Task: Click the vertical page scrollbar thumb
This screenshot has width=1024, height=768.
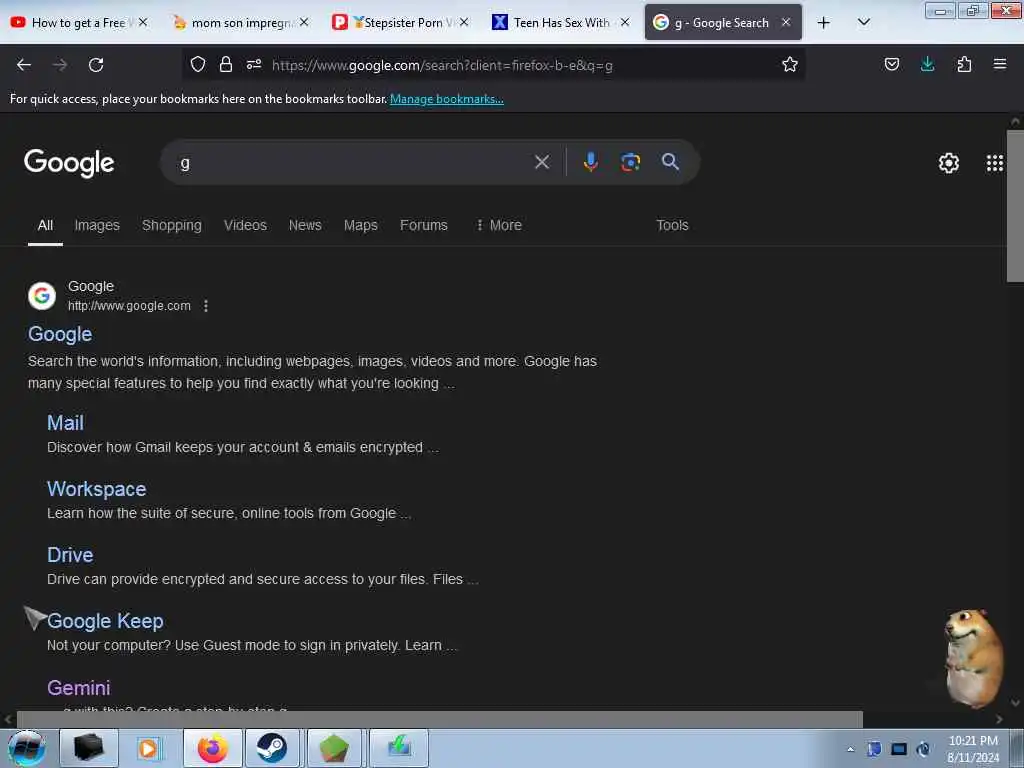Action: 1015,206
